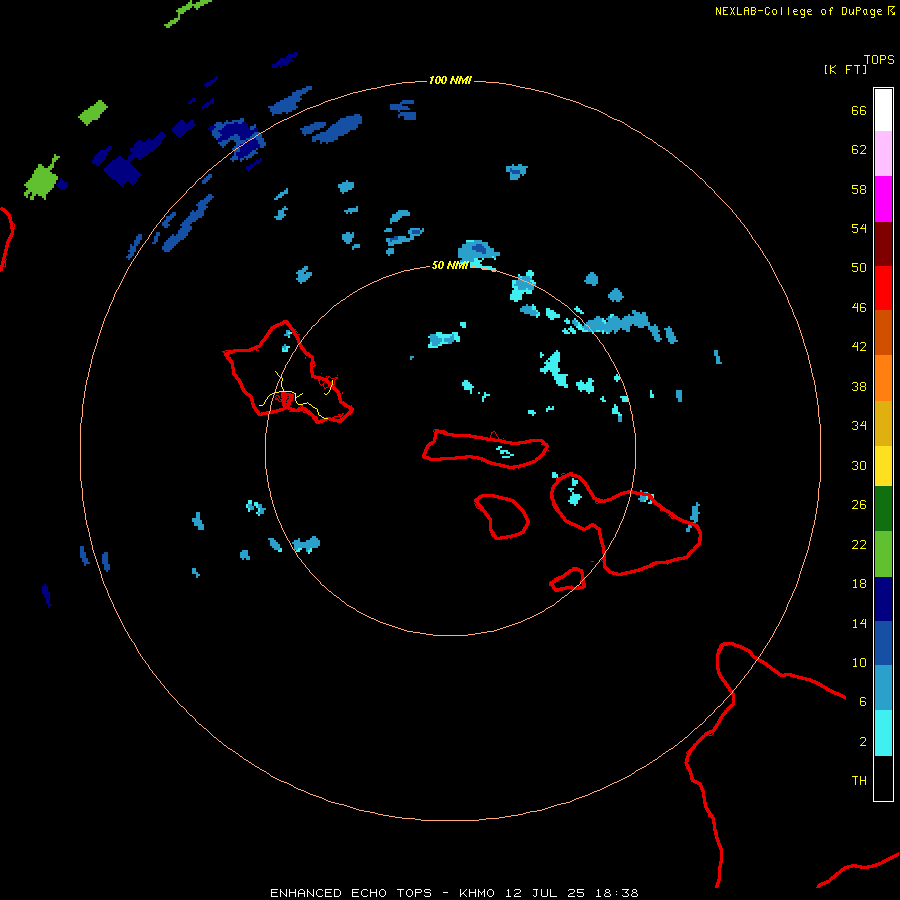The image size is (900, 900).
Task: Click the "12 JUL 25" date text
Action: tap(545, 893)
